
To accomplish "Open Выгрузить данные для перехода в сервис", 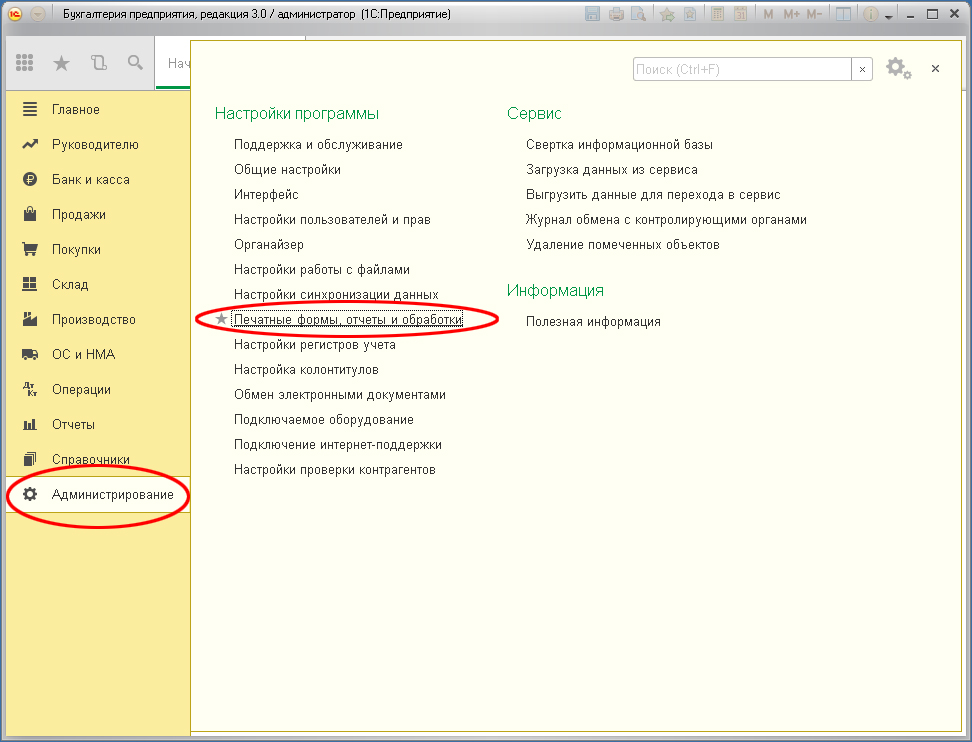I will coord(653,195).
